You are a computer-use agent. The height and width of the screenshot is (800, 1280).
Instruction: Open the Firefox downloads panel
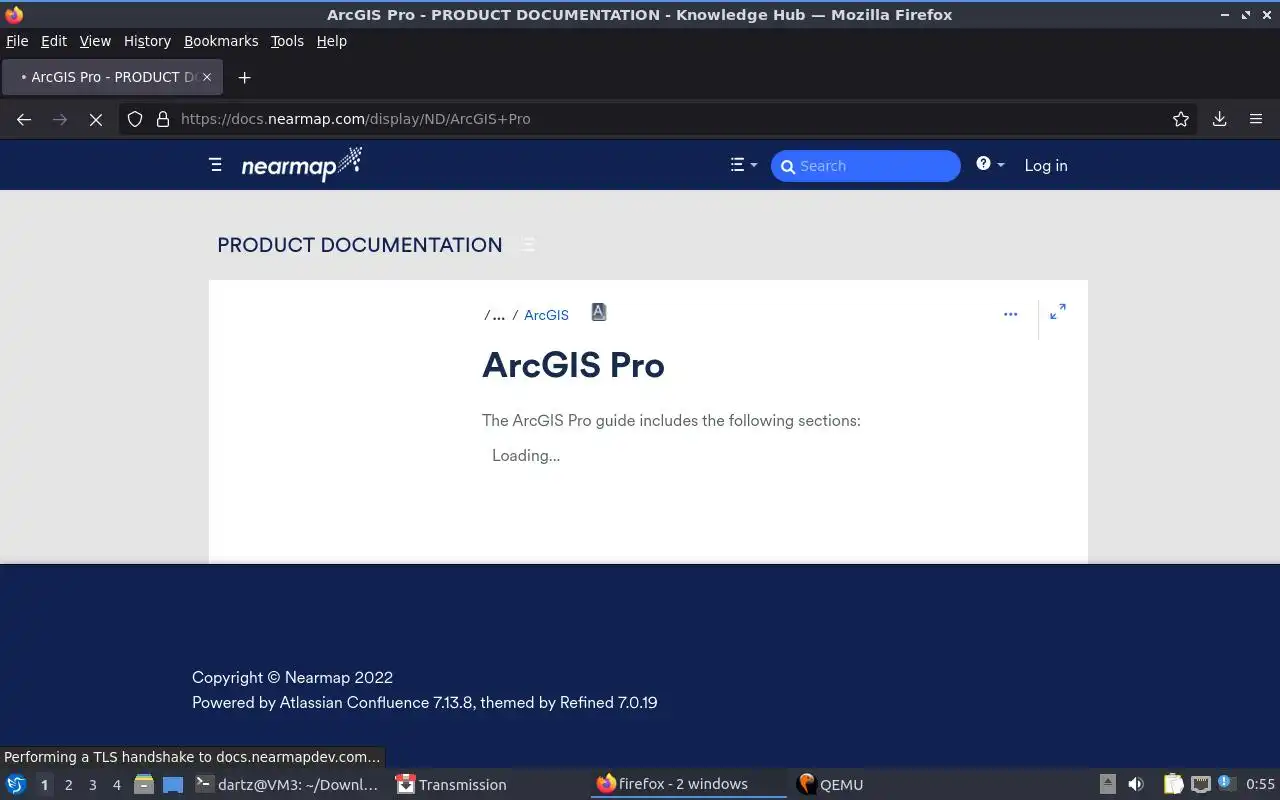(x=1220, y=119)
